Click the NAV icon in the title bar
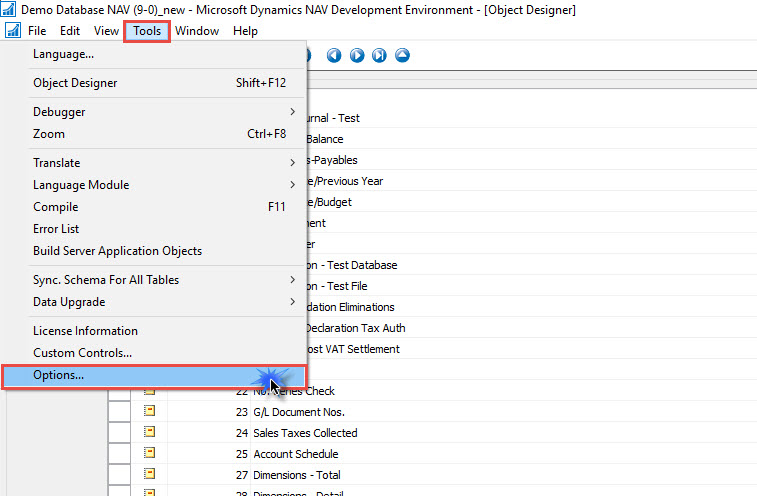 tap(8, 9)
